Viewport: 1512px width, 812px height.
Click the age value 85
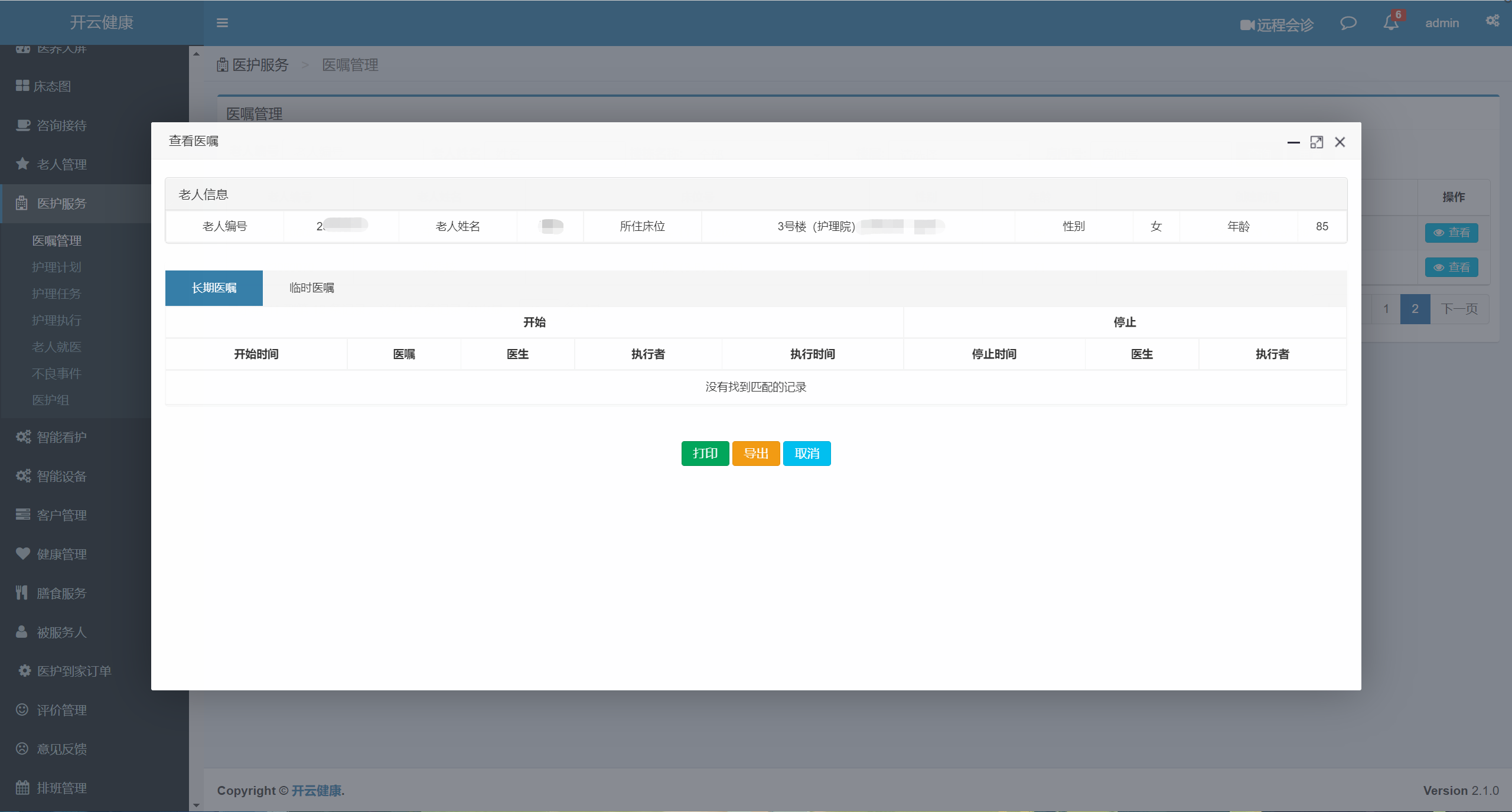[1322, 226]
